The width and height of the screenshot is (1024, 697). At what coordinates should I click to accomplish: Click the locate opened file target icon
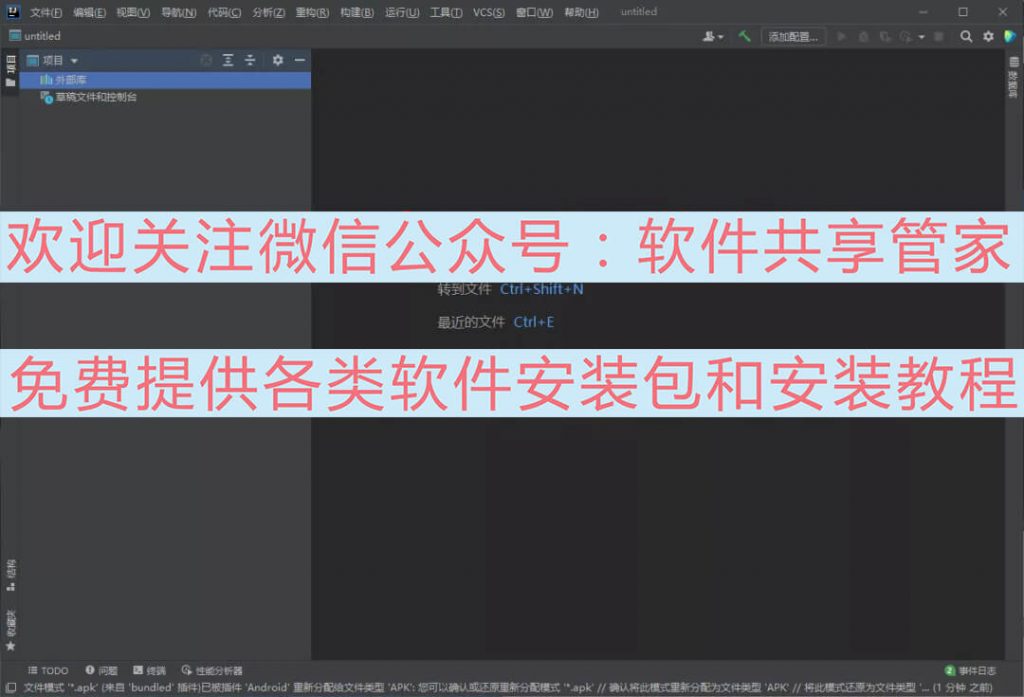[x=206, y=60]
